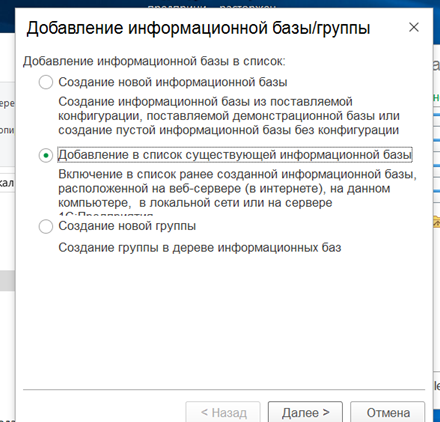440x422 pixels.
Task: Click the partially visible 'опи' text at left
Action: pos(7,130)
